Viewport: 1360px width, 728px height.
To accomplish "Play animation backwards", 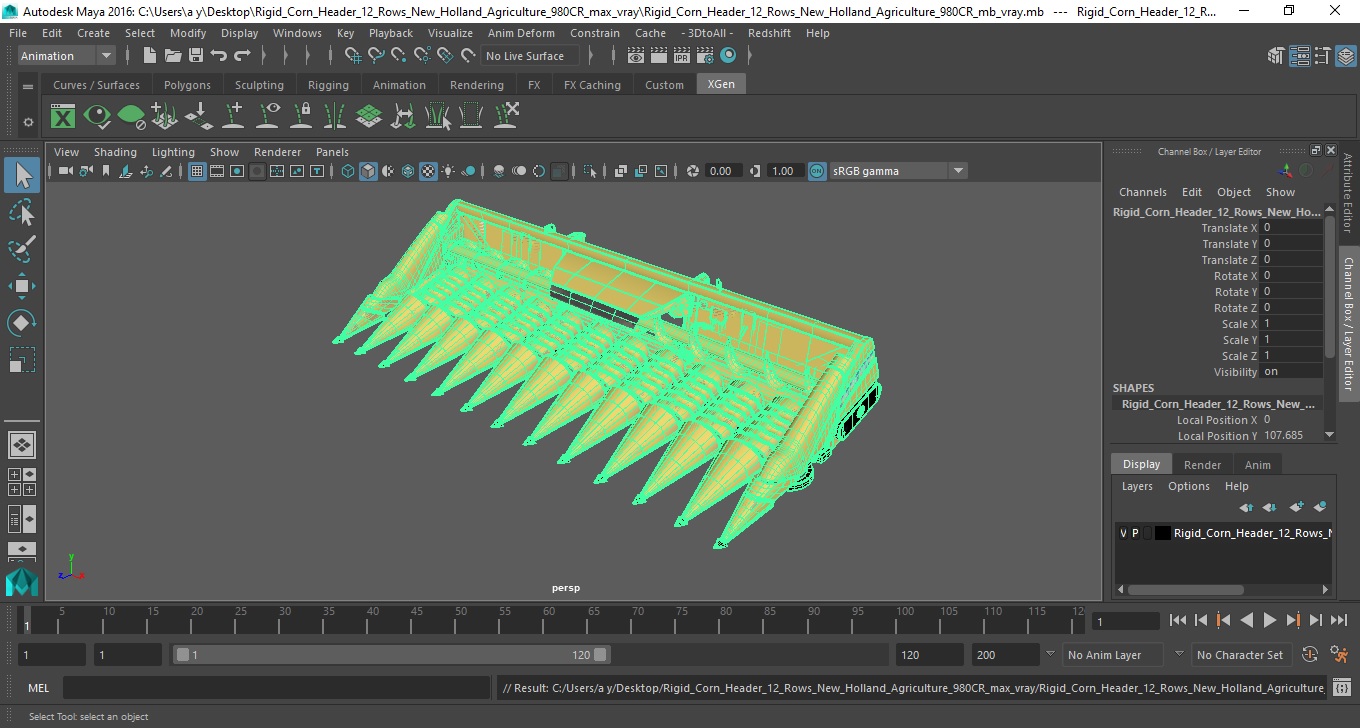I will (x=1246, y=621).
